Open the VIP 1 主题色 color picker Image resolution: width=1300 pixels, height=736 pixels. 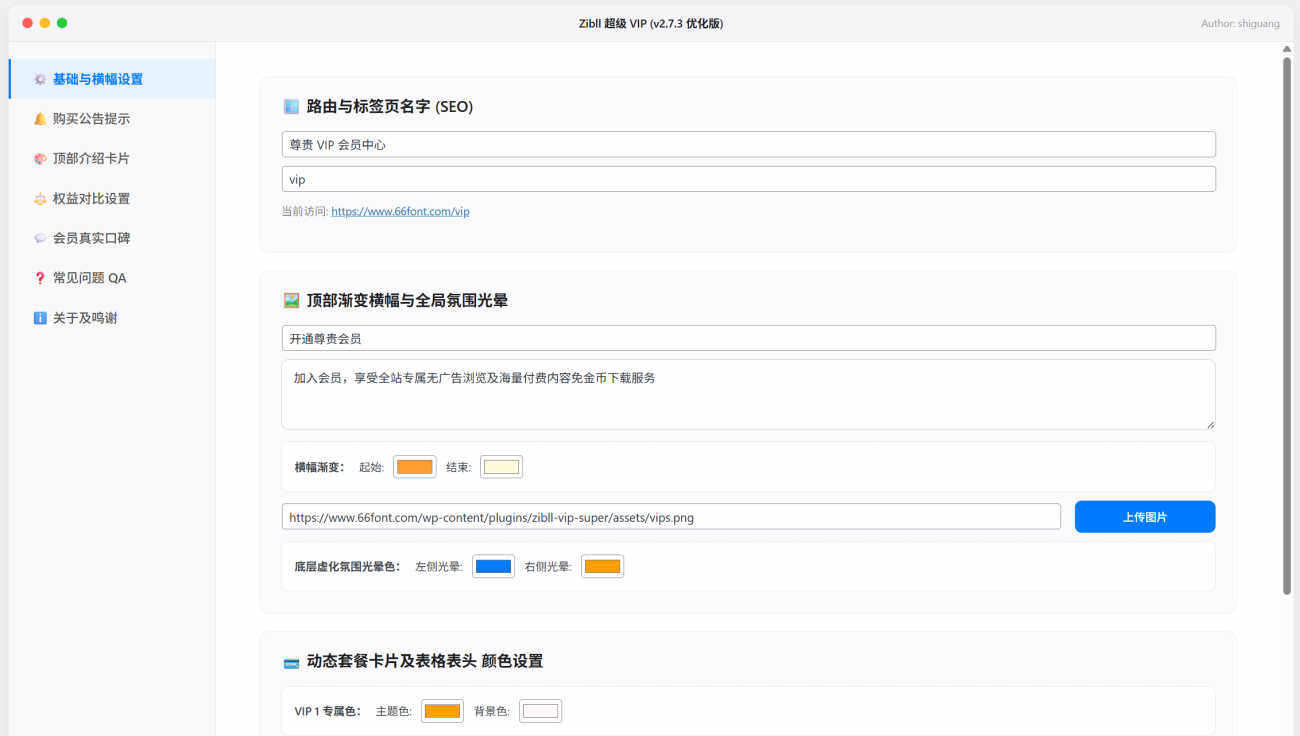point(442,711)
